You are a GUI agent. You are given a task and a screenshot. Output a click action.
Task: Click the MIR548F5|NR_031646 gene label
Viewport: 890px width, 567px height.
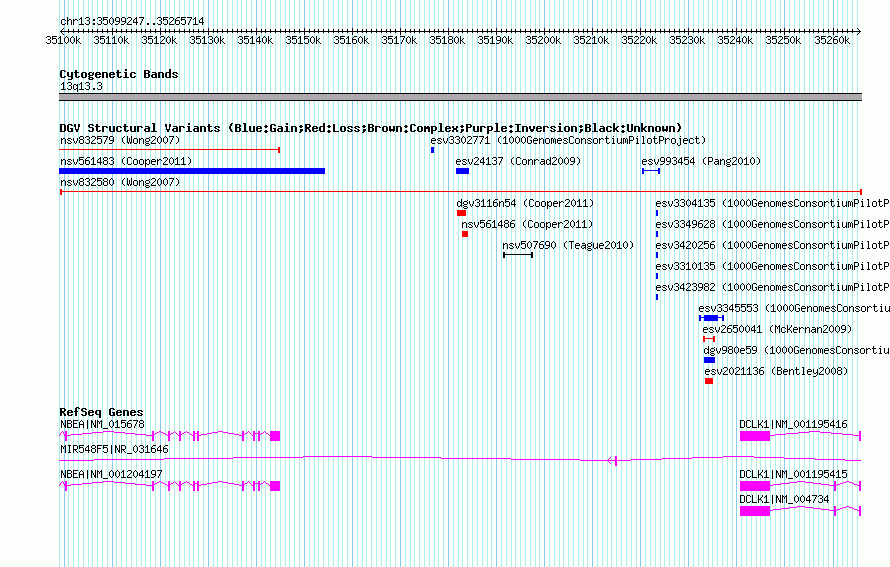(x=114, y=450)
